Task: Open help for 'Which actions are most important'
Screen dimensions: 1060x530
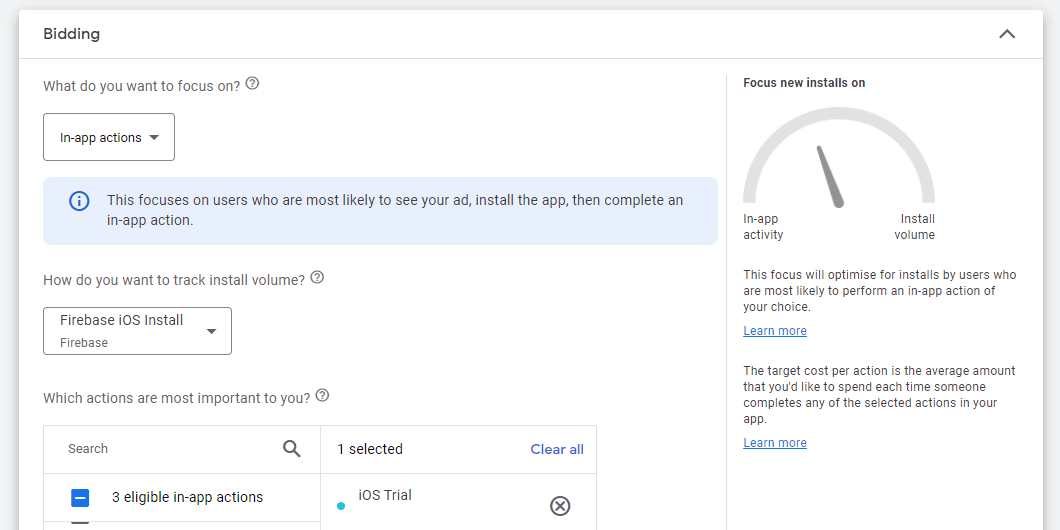Action: 322,395
